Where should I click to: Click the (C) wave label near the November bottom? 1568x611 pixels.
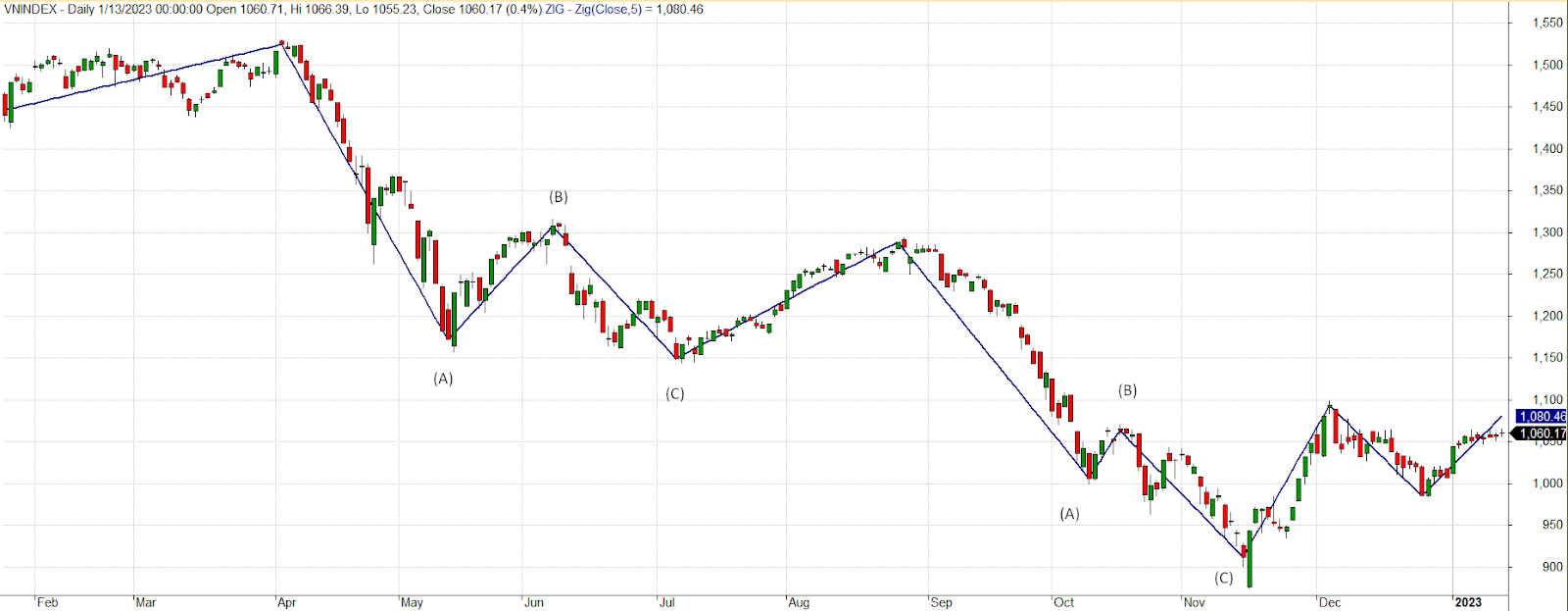coord(1224,579)
